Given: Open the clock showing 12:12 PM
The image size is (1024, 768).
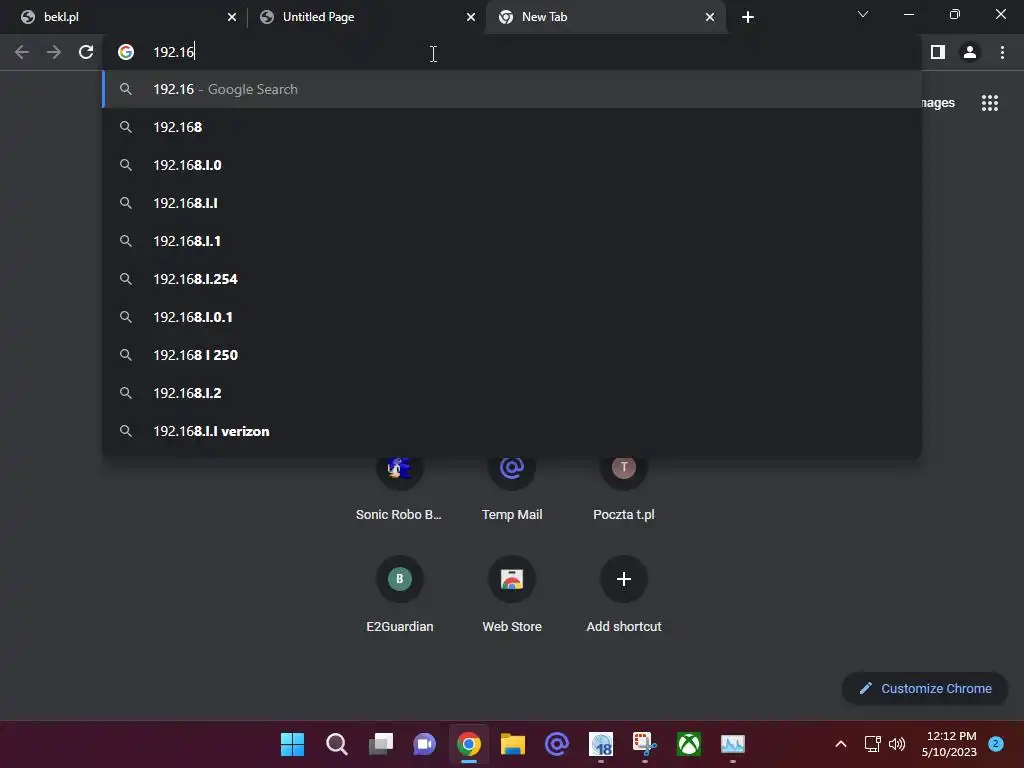Looking at the screenshot, I should pos(950,744).
